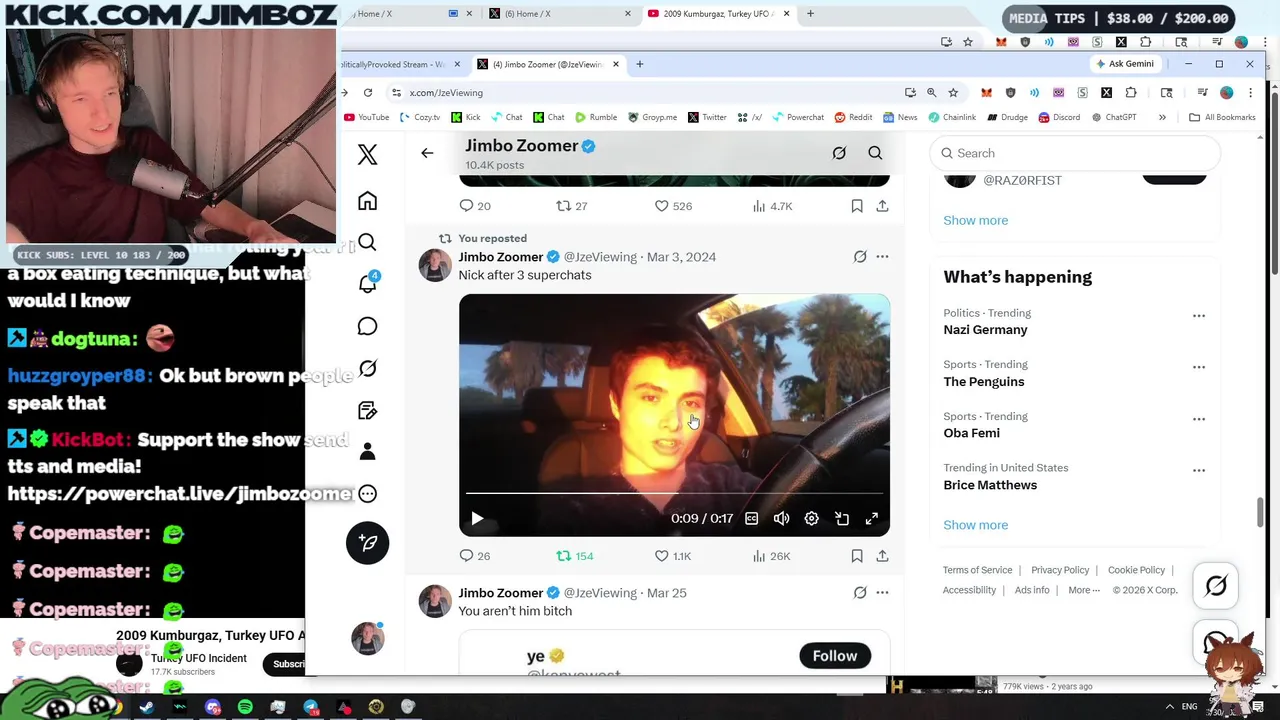Open options for Oba Femi trend
Screen dimensions: 1280x720
(x=1199, y=419)
